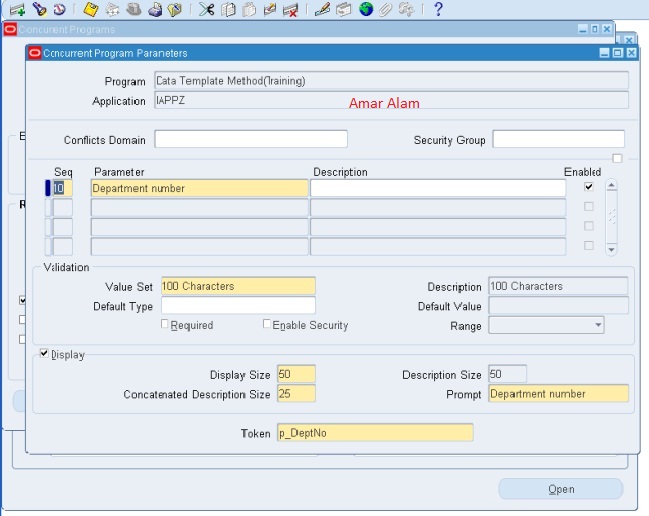This screenshot has width=649, height=516.
Task: Open the Range dropdown
Action: [598, 325]
